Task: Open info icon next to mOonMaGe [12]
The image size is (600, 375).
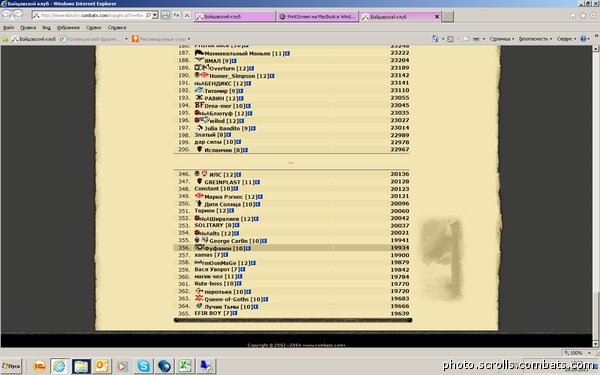Action: pos(253,263)
